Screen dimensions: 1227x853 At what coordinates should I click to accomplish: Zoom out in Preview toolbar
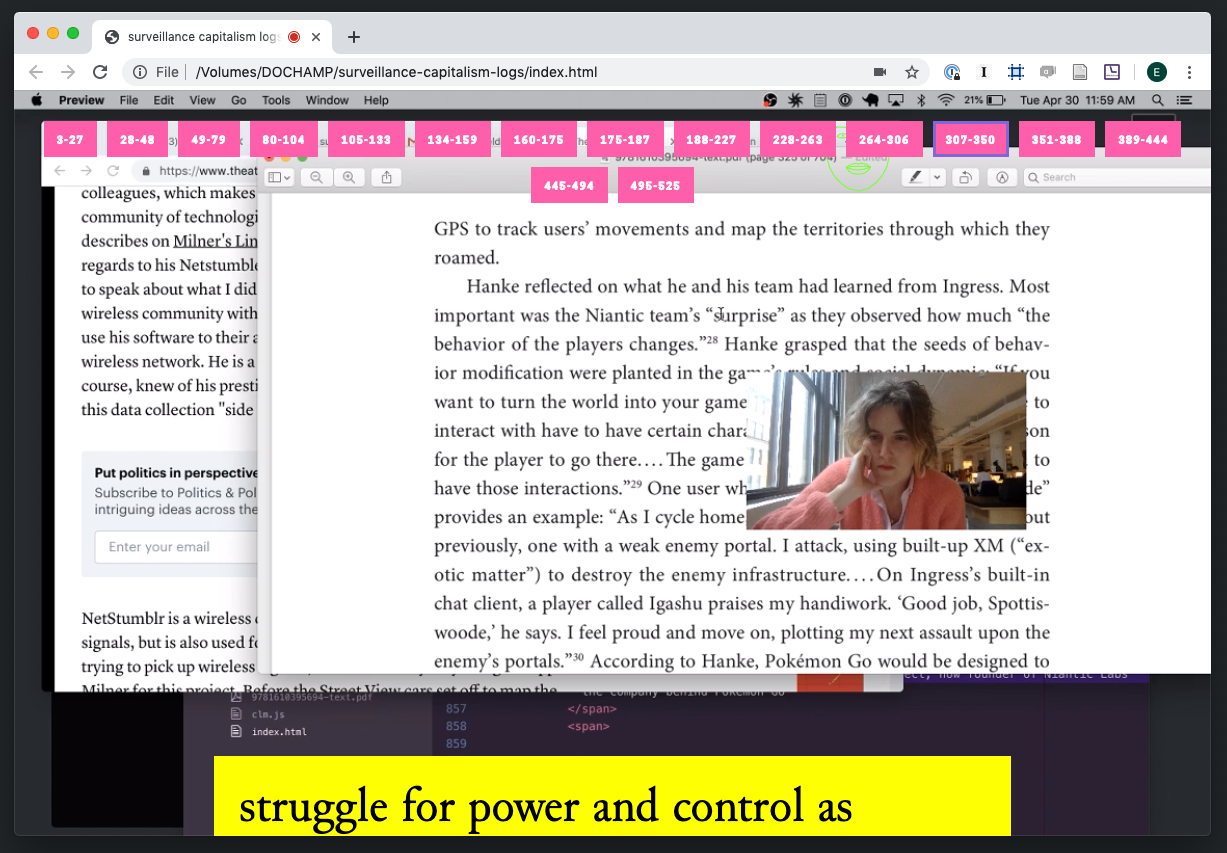click(316, 177)
